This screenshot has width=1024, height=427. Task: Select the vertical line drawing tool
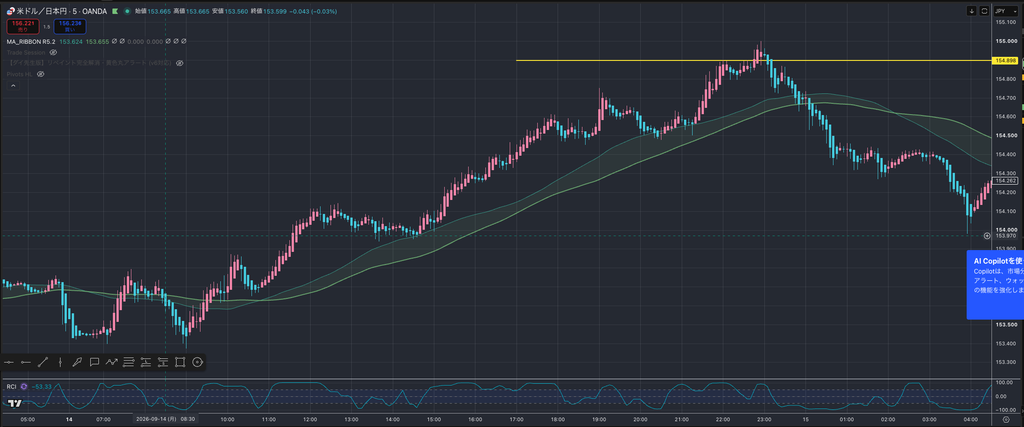(60, 362)
